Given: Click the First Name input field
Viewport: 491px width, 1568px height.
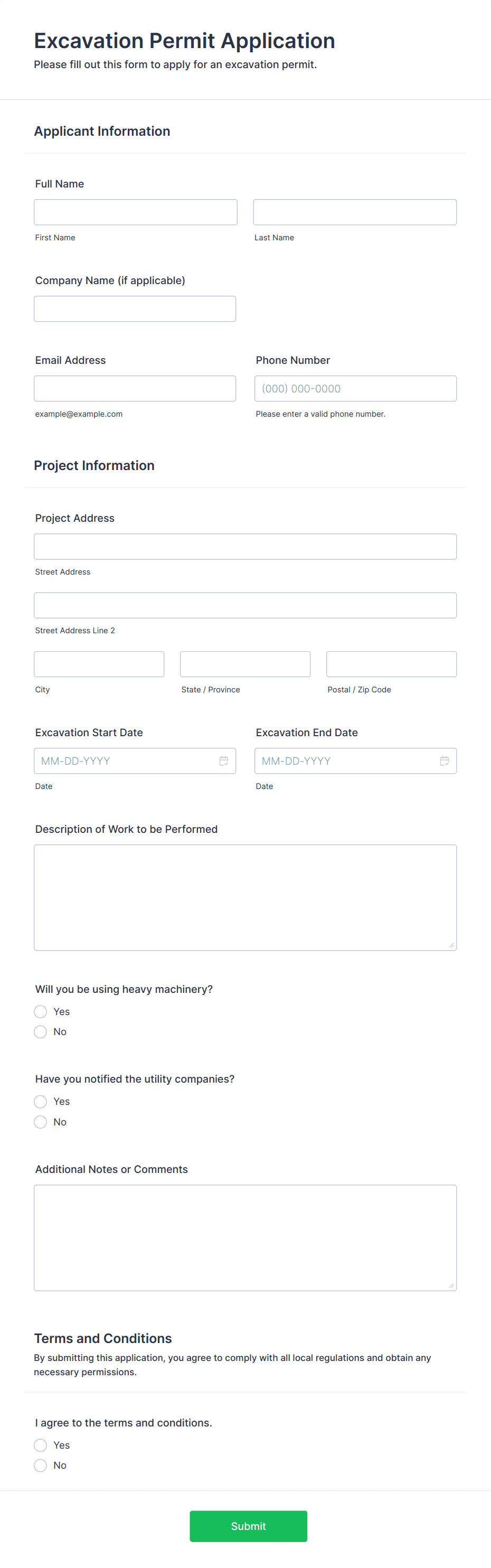Looking at the screenshot, I should click(135, 212).
